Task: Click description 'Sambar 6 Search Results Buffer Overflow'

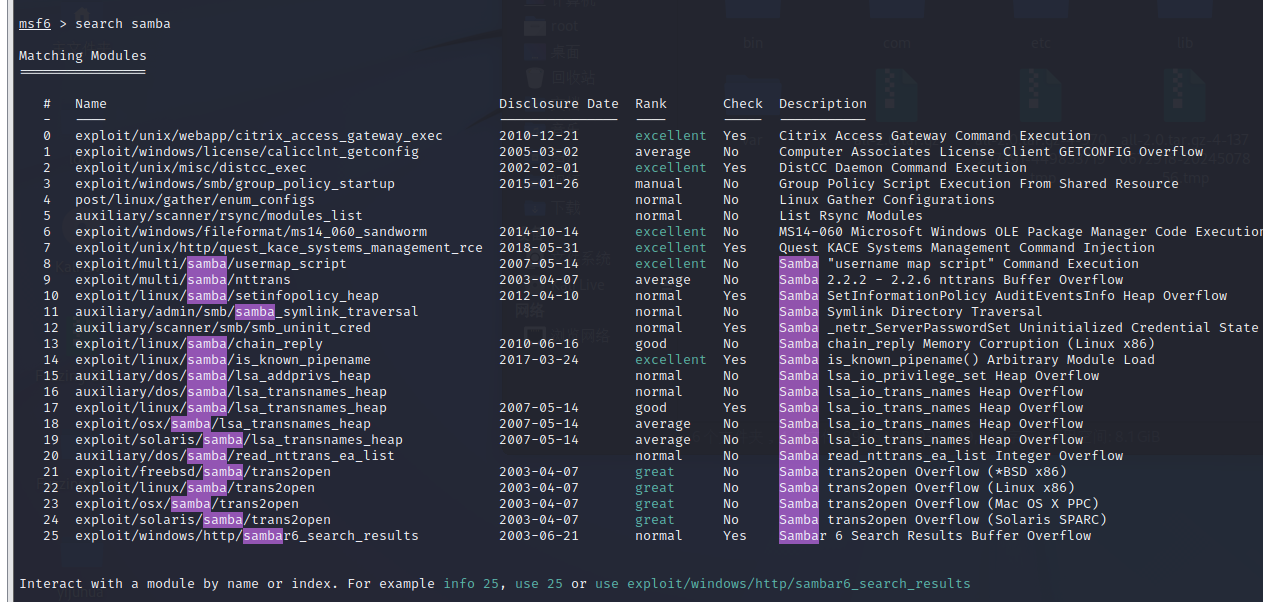Action: 935,535
